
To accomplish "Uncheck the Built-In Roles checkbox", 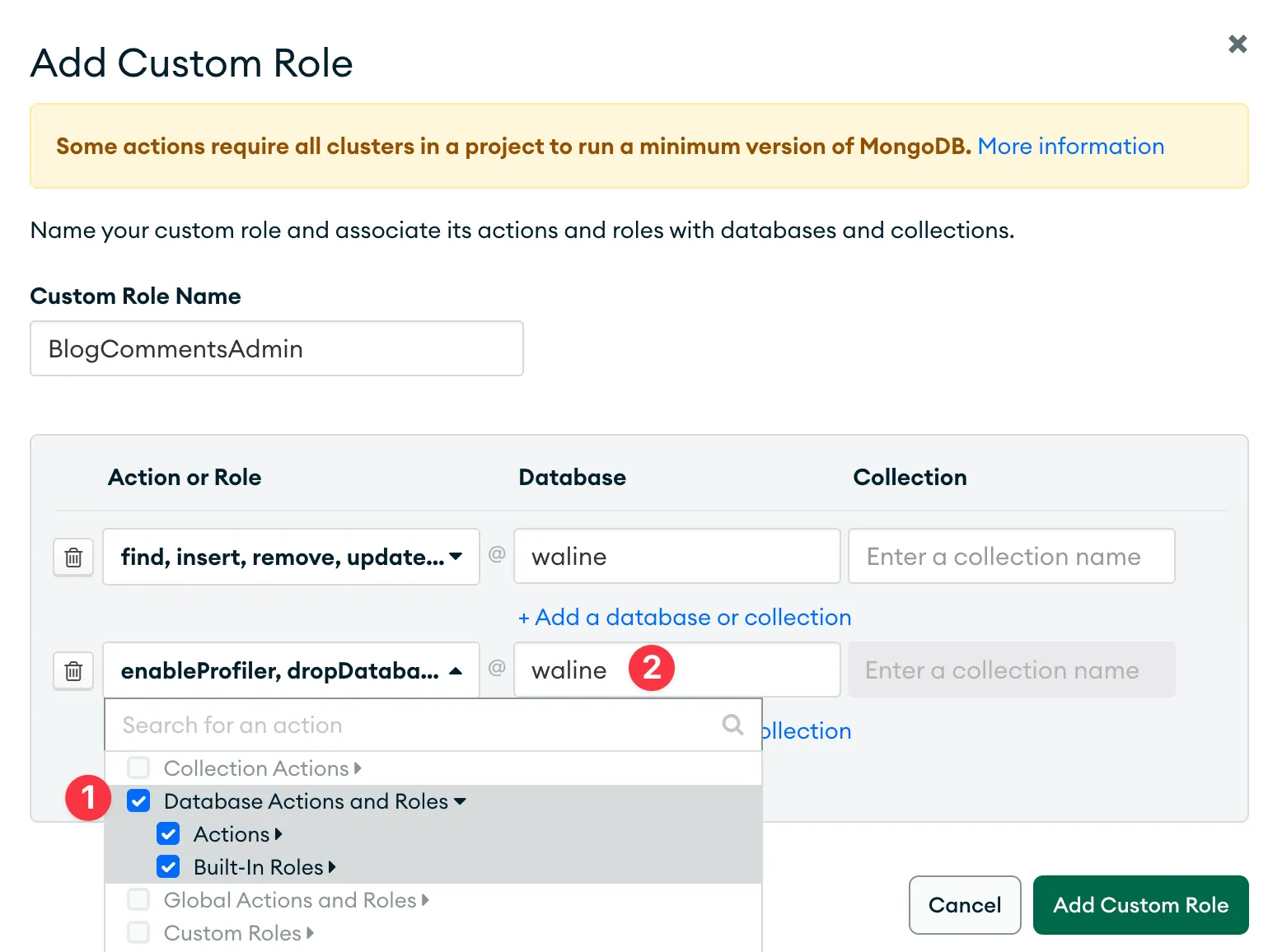I will pyautogui.click(x=168, y=867).
